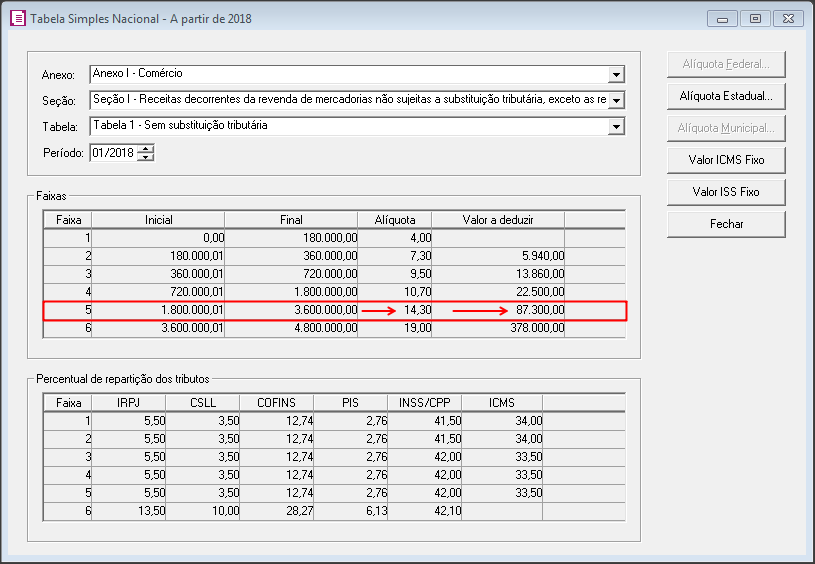The image size is (815, 564).
Task: Click Alíquota column header
Action: (x=395, y=220)
